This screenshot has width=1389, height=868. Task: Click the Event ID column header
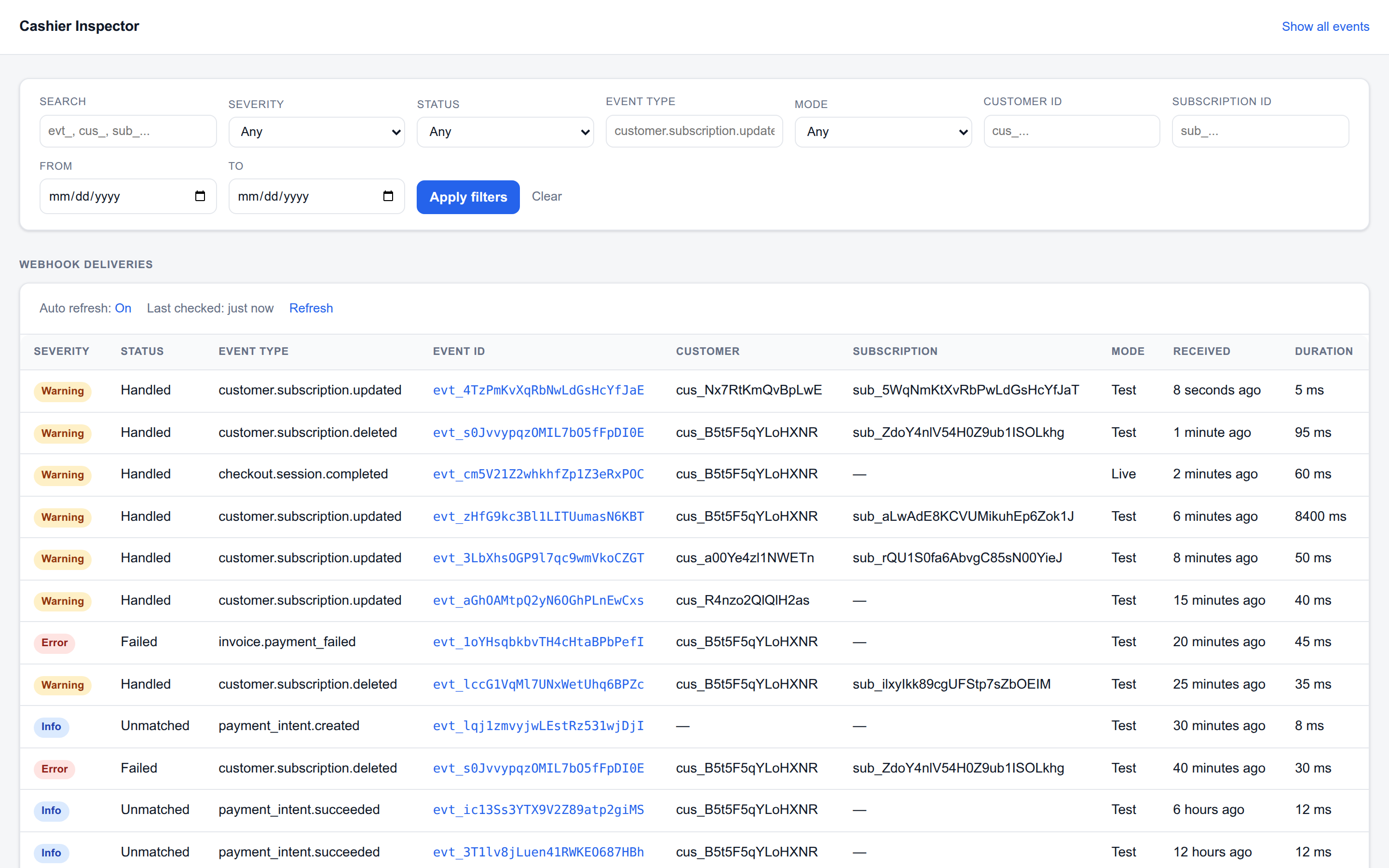pyautogui.click(x=459, y=352)
